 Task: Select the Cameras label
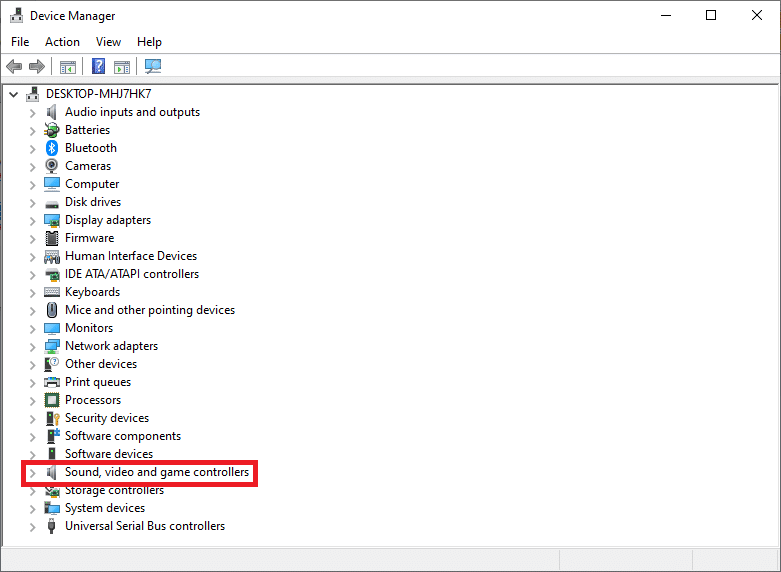[88, 166]
